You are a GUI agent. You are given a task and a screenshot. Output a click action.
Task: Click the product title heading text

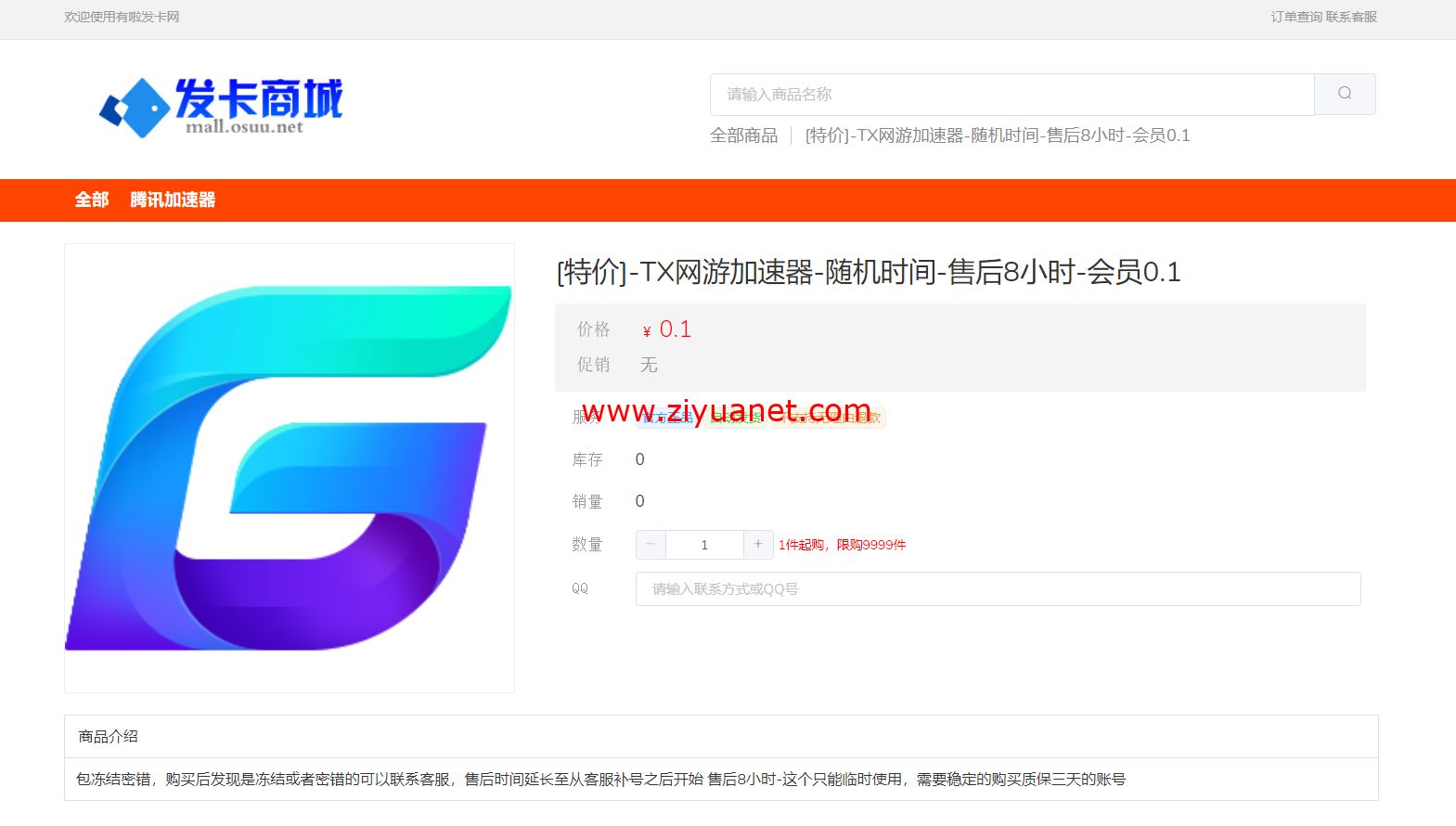[x=869, y=272]
